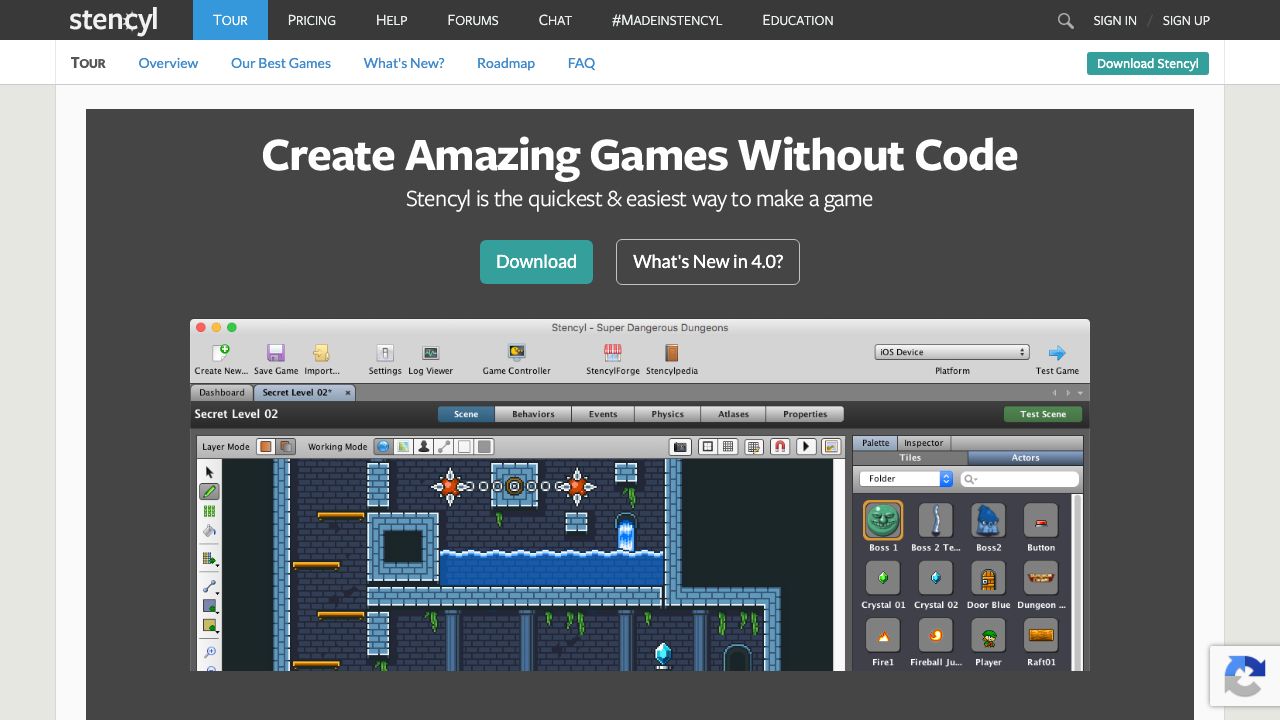Image resolution: width=1280 pixels, height=720 pixels.
Task: Open the Roadmap link
Action: pos(506,63)
